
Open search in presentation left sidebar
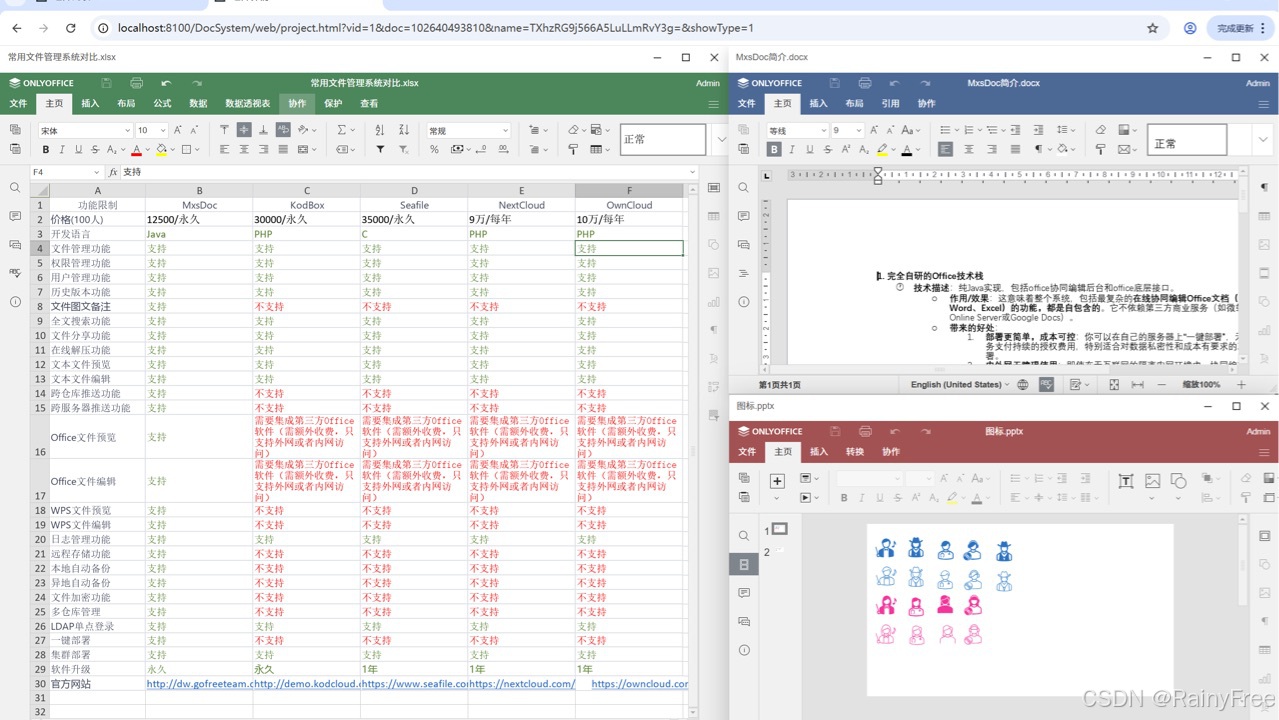(x=744, y=536)
